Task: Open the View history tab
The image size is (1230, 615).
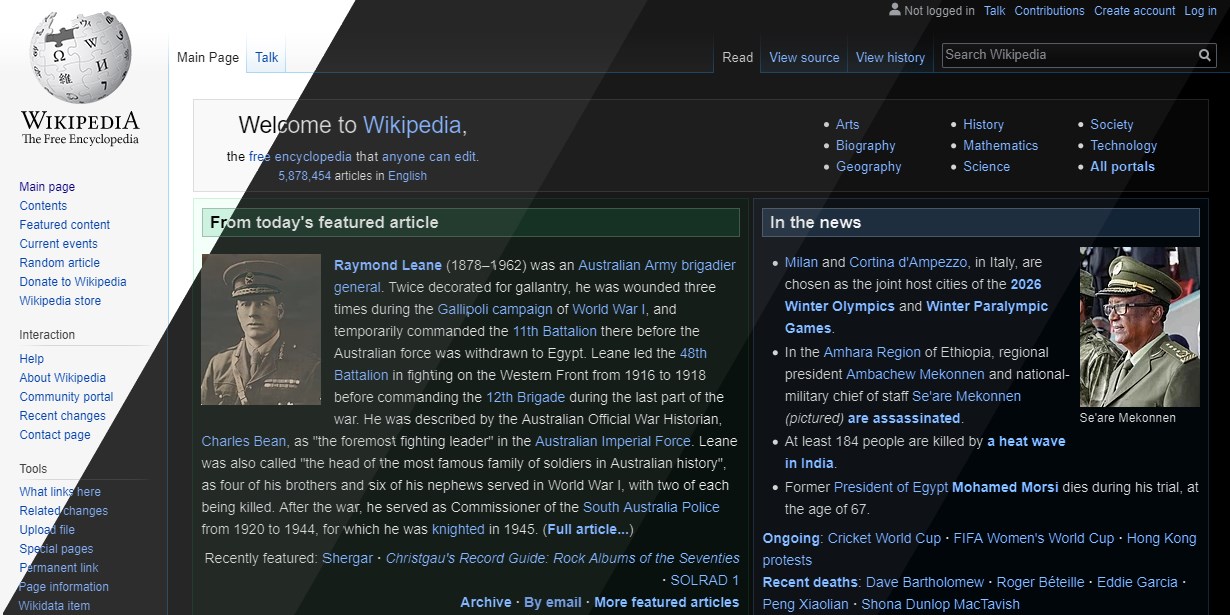Action: pyautogui.click(x=890, y=57)
